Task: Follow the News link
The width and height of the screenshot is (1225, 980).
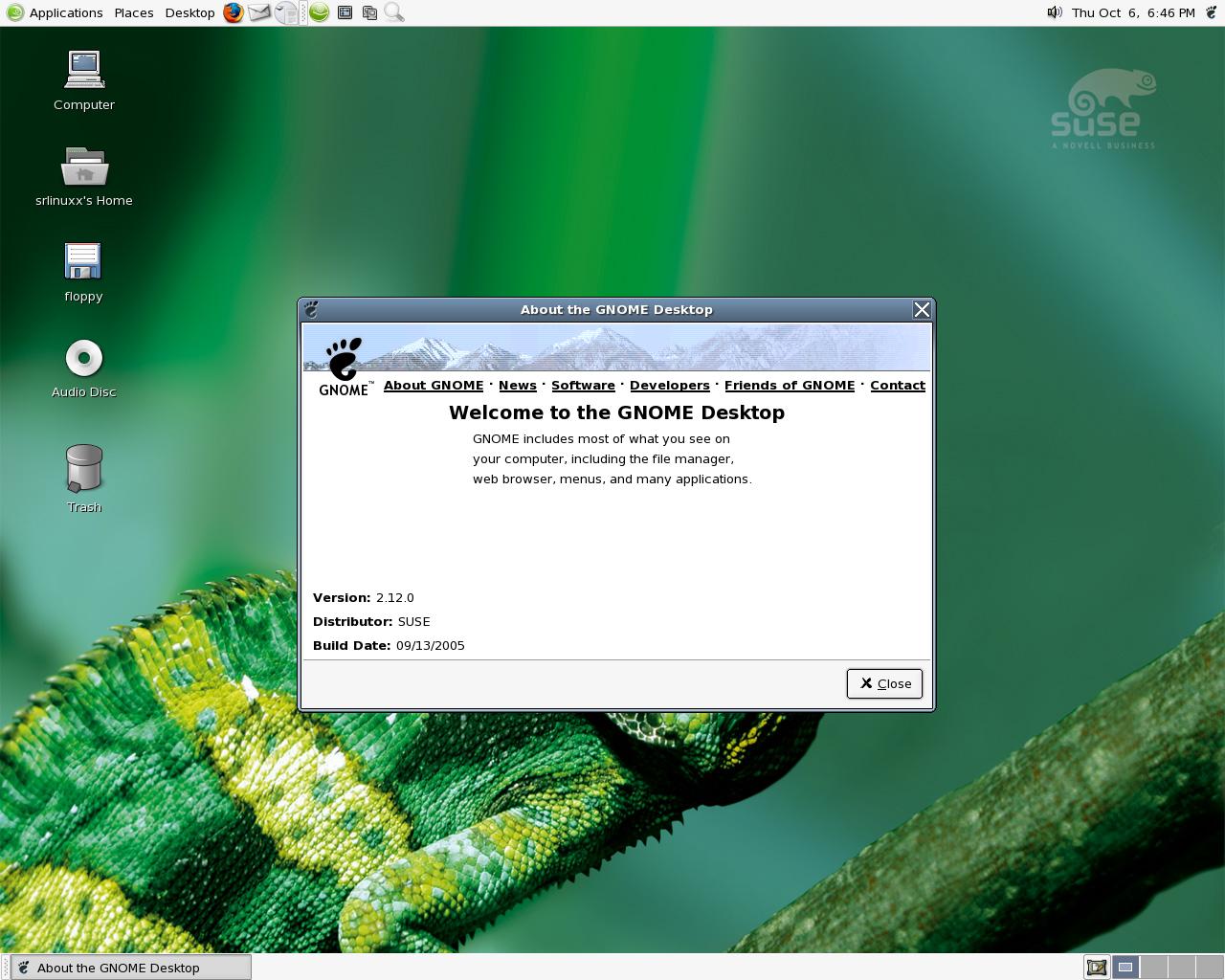Action: (518, 385)
